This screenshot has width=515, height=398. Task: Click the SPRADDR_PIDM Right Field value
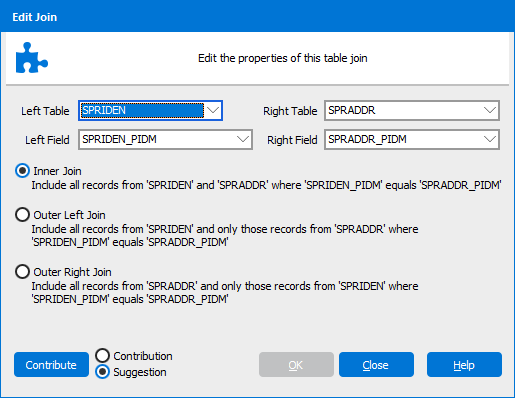pos(412,139)
